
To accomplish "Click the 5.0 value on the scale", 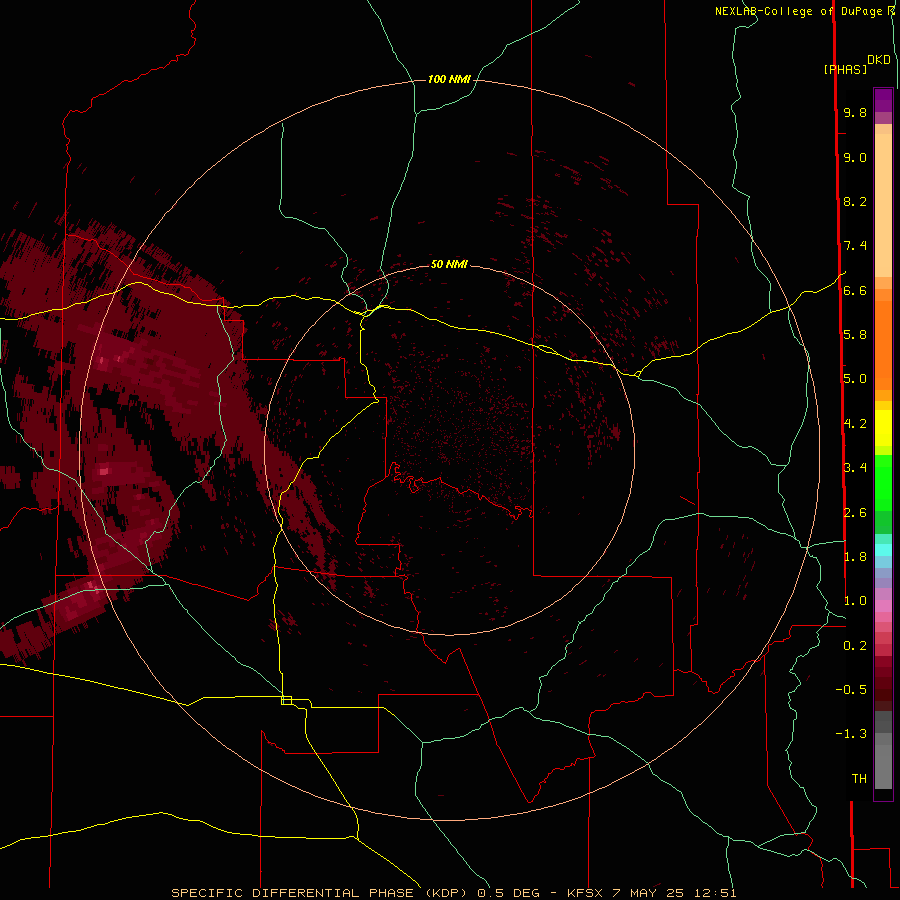I will pyautogui.click(x=855, y=379).
